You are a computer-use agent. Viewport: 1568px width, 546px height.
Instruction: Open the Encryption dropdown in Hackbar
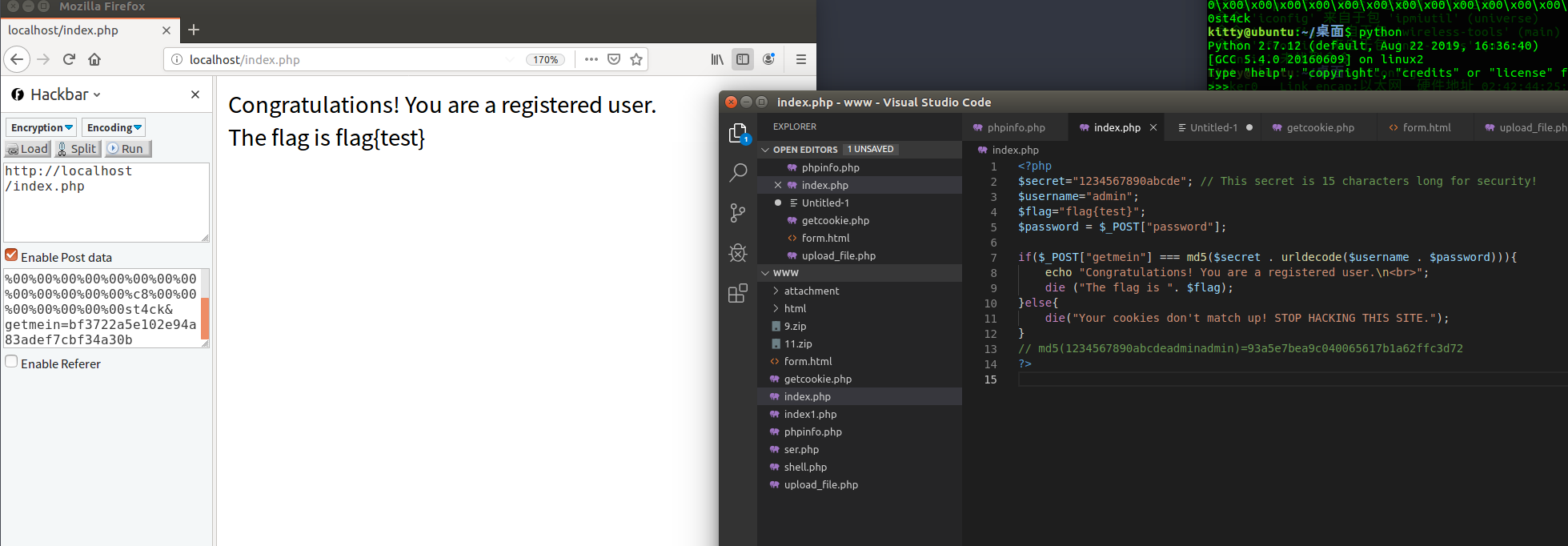pos(42,127)
